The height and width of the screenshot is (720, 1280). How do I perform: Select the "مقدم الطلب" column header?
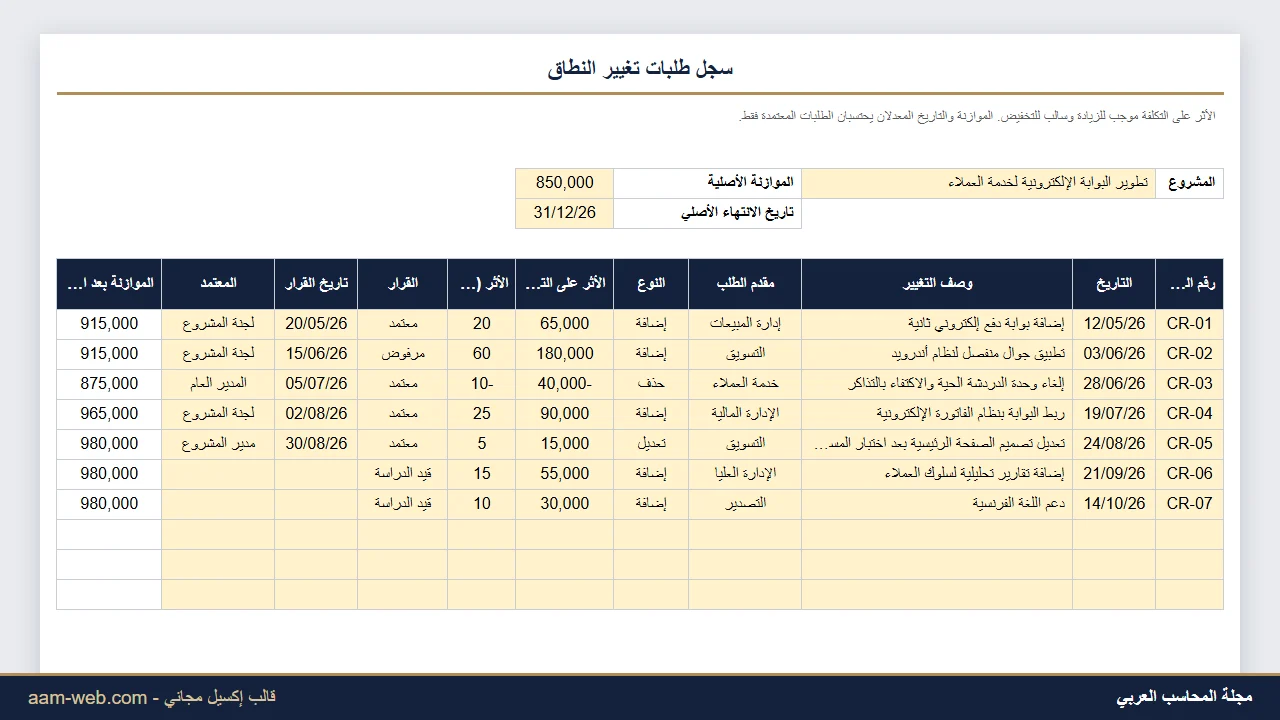pyautogui.click(x=745, y=284)
